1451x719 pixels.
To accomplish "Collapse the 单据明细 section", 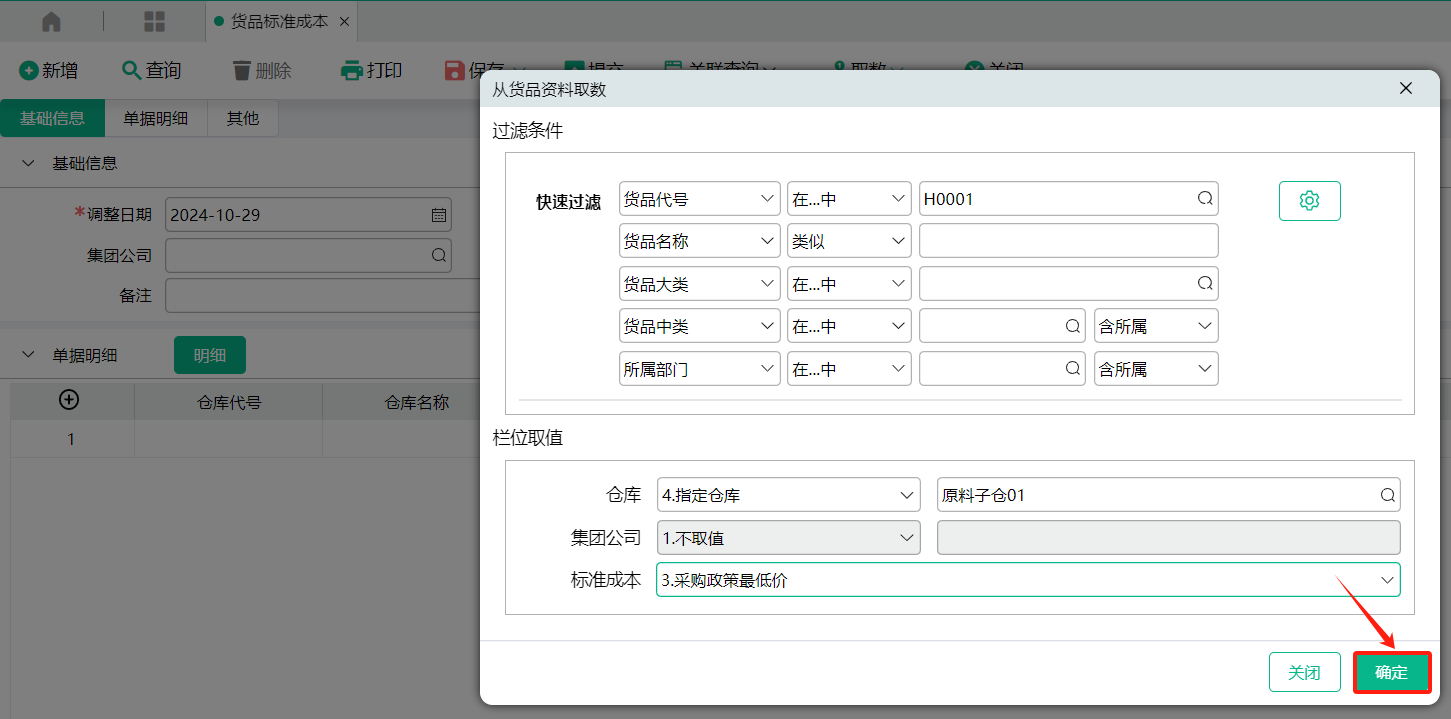I will point(27,355).
